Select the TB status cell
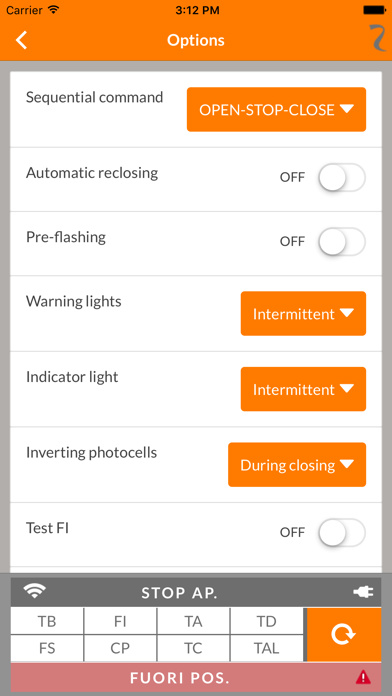The height and width of the screenshot is (696, 392). tap(47, 621)
